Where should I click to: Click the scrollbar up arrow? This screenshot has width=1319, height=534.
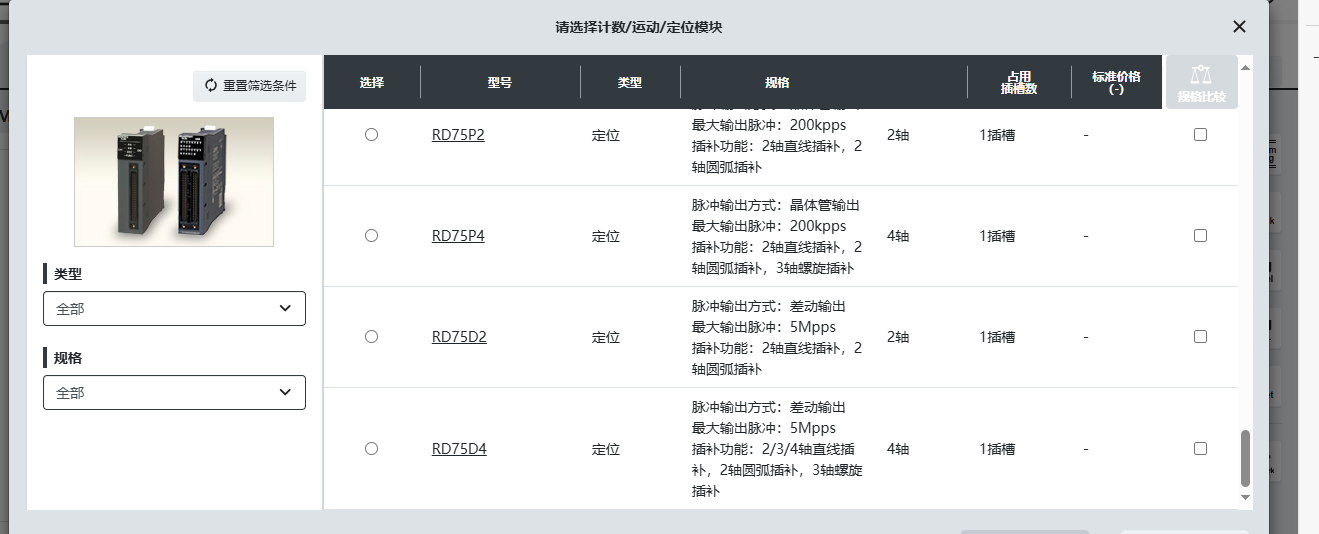coord(1245,68)
